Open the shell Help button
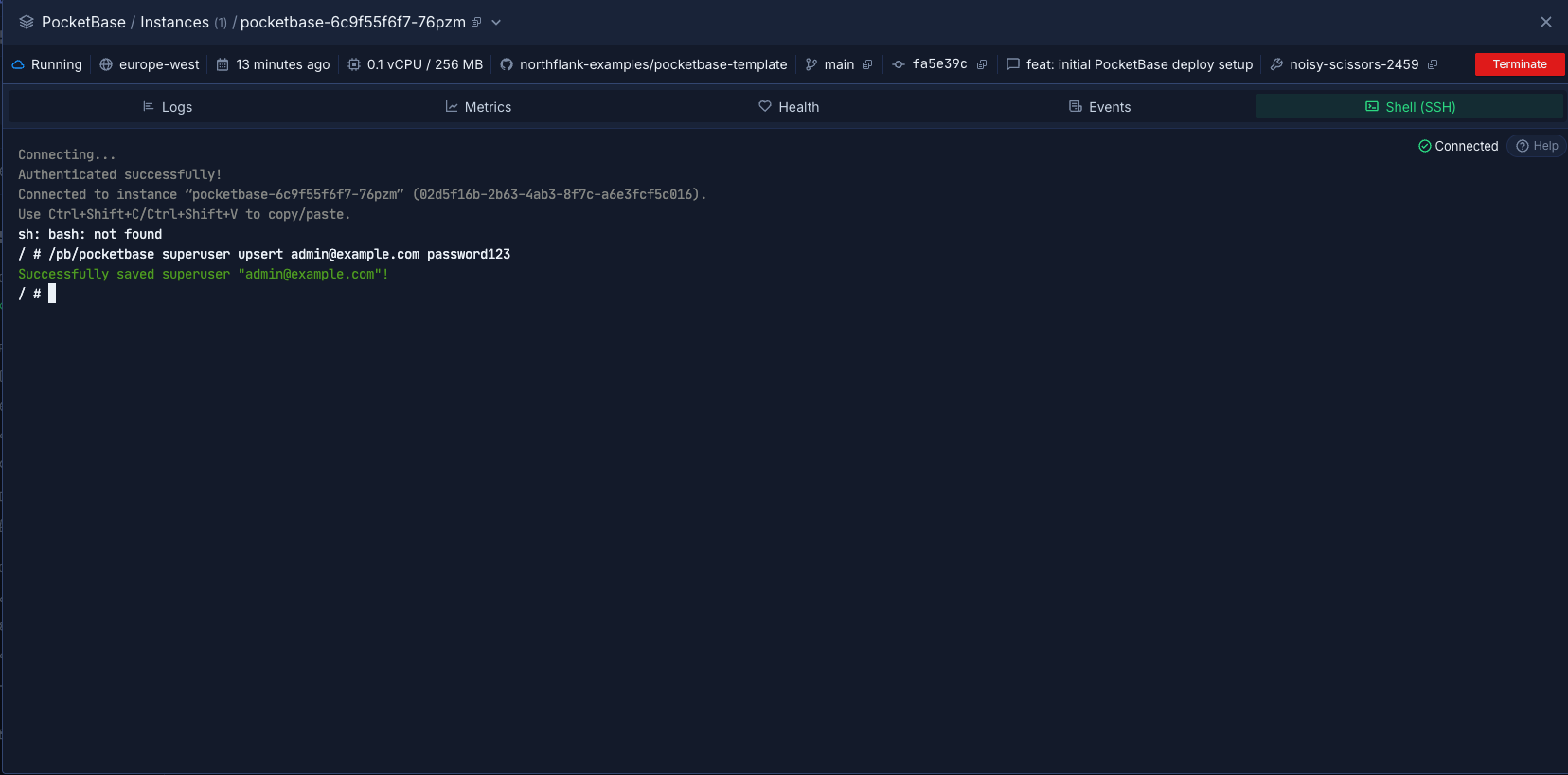The image size is (1568, 775). pyautogui.click(x=1536, y=146)
